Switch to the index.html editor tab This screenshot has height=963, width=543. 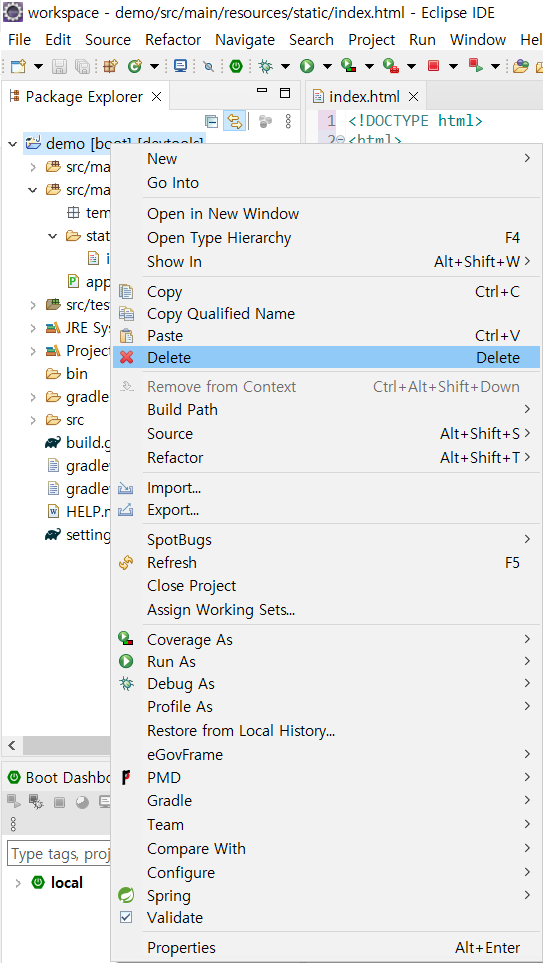[365, 96]
